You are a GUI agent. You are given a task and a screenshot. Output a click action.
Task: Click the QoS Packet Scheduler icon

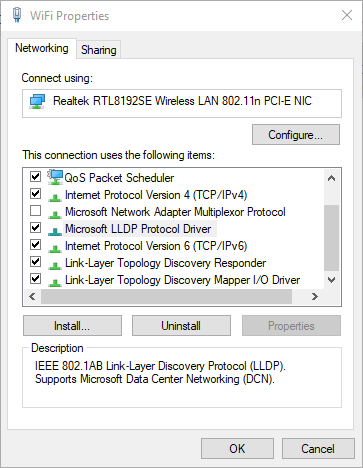(x=55, y=177)
